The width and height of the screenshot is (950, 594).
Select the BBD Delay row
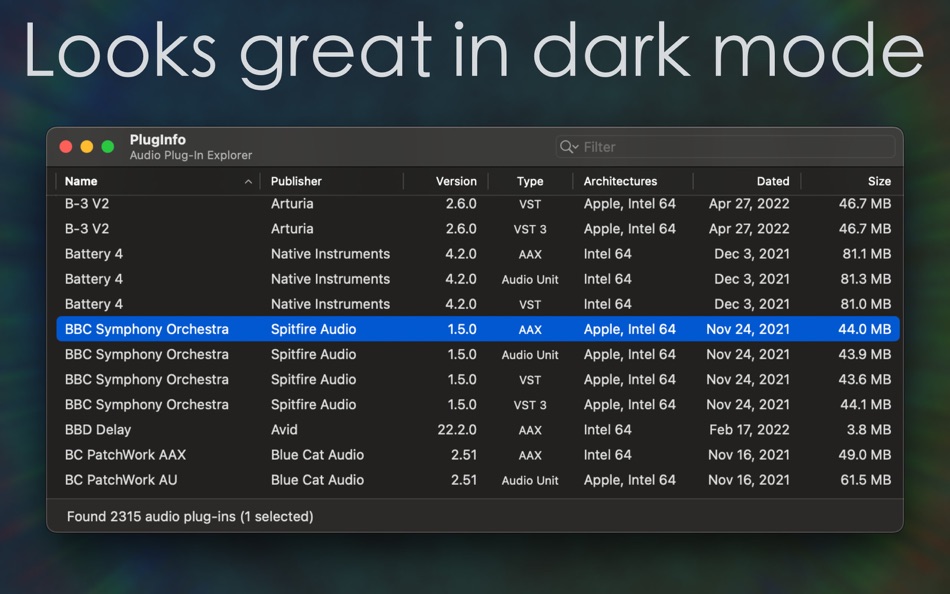pyautogui.click(x=478, y=430)
